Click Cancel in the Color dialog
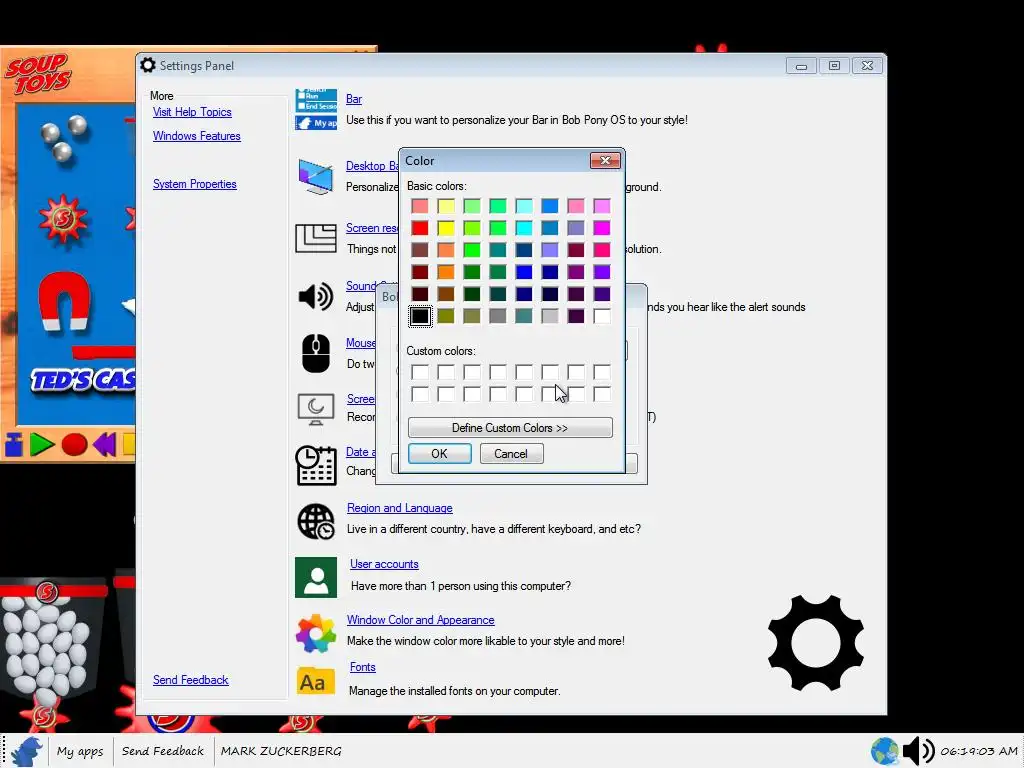Image resolution: width=1024 pixels, height=768 pixels. [511, 454]
